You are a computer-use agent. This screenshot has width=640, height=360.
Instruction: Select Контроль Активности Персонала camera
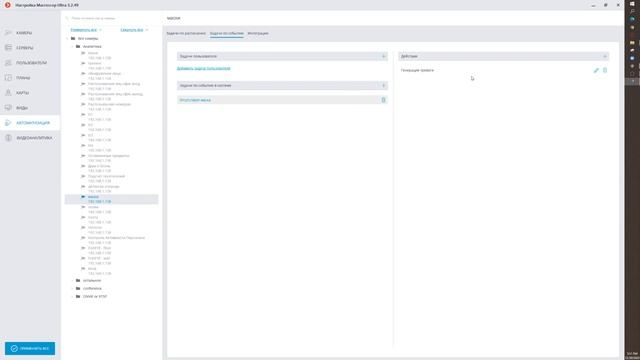point(116,238)
